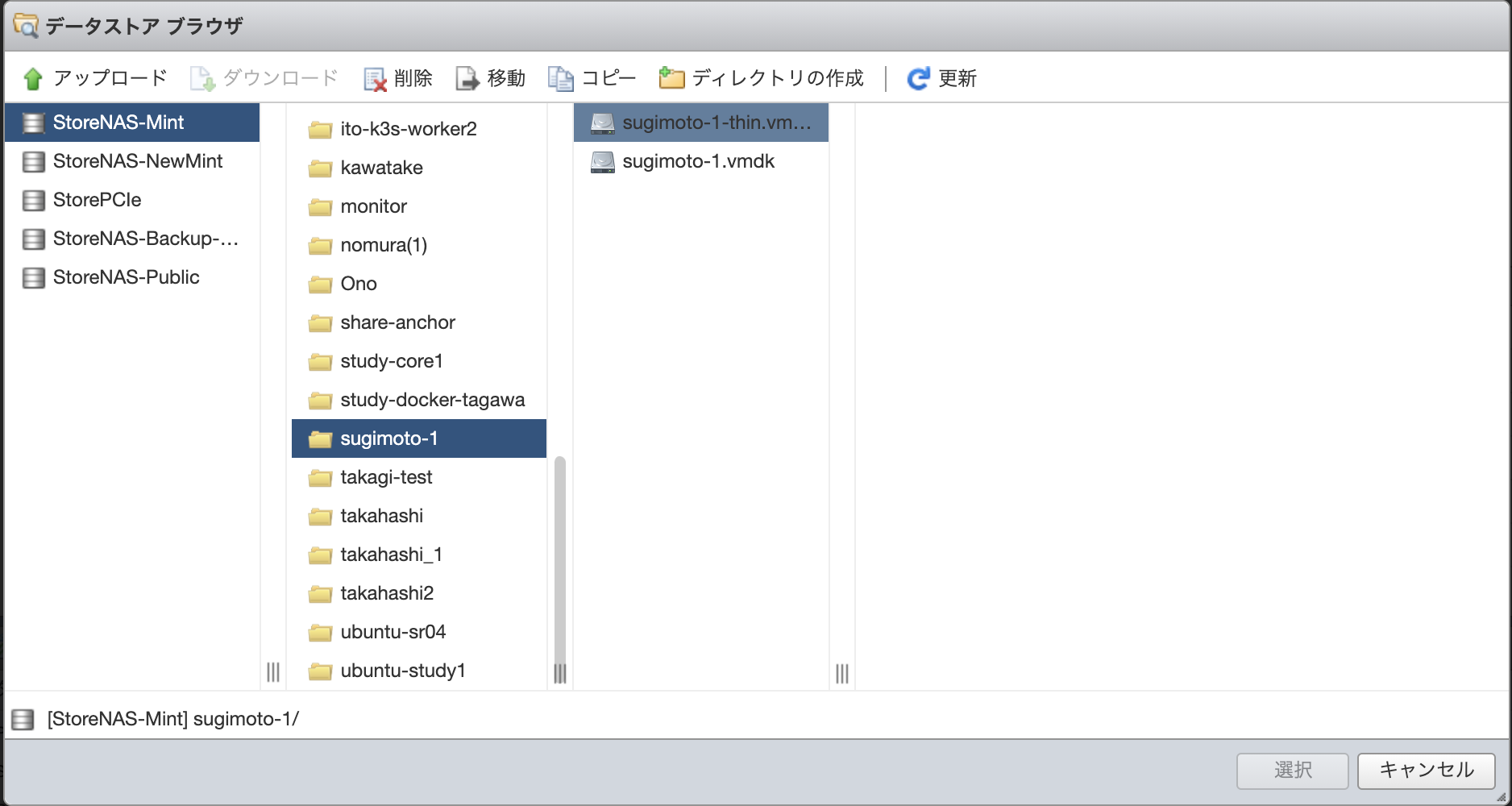Click the Create Directory folder icon
The image size is (1512, 806).
[x=671, y=78]
